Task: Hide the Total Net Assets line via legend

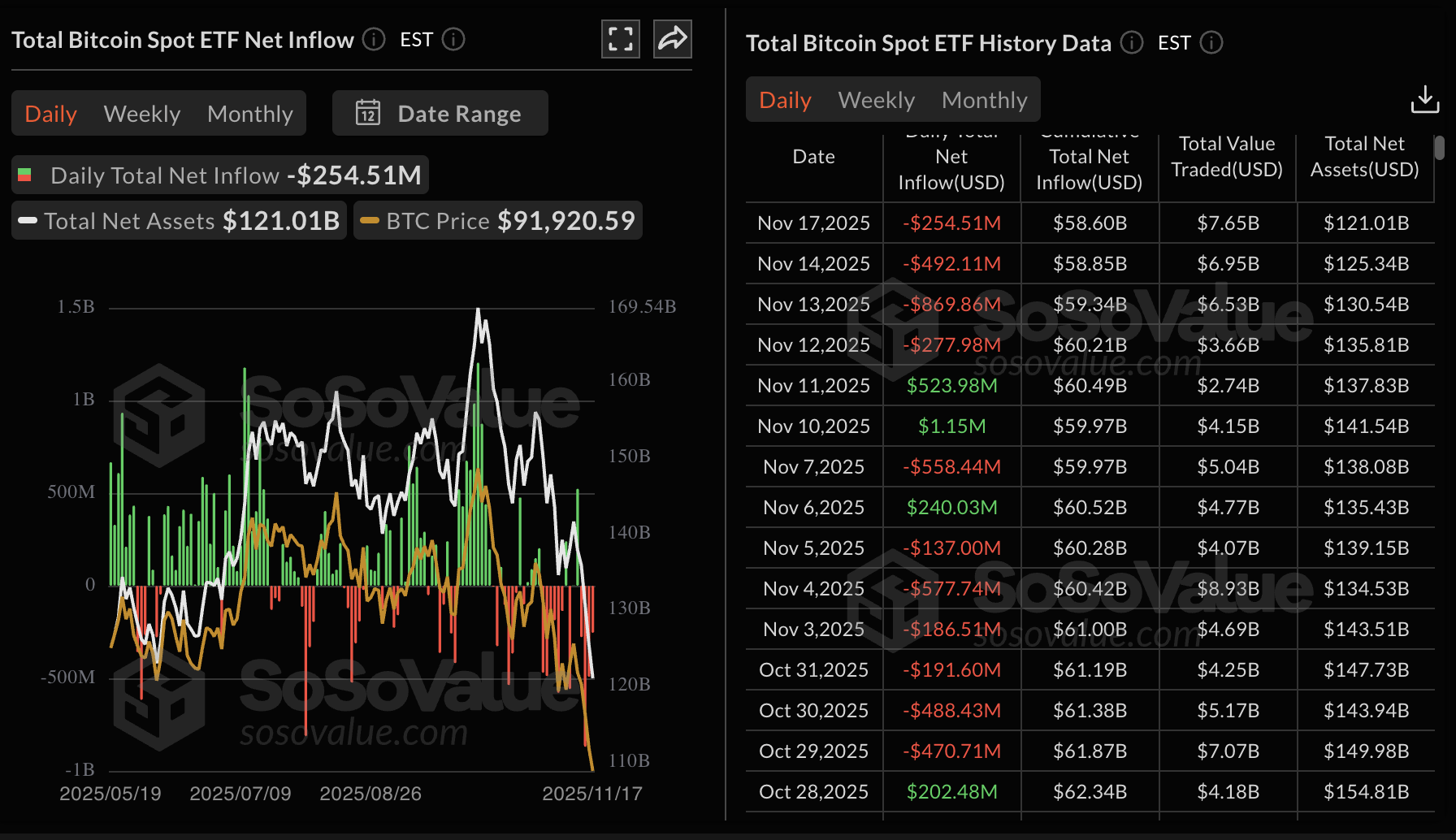Action: tap(177, 220)
